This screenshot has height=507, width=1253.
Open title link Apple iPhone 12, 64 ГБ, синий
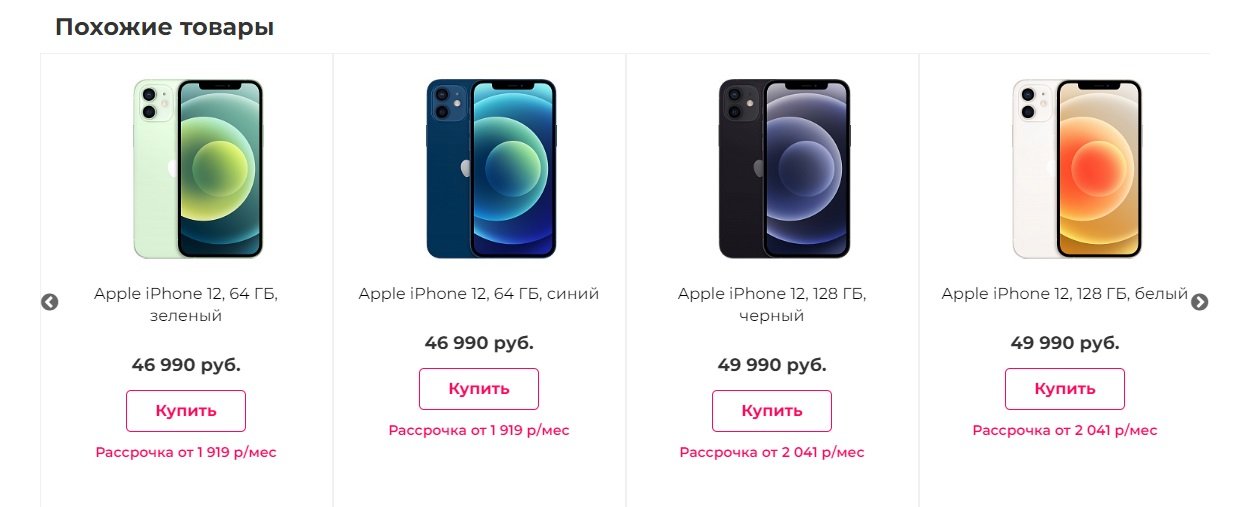click(479, 294)
